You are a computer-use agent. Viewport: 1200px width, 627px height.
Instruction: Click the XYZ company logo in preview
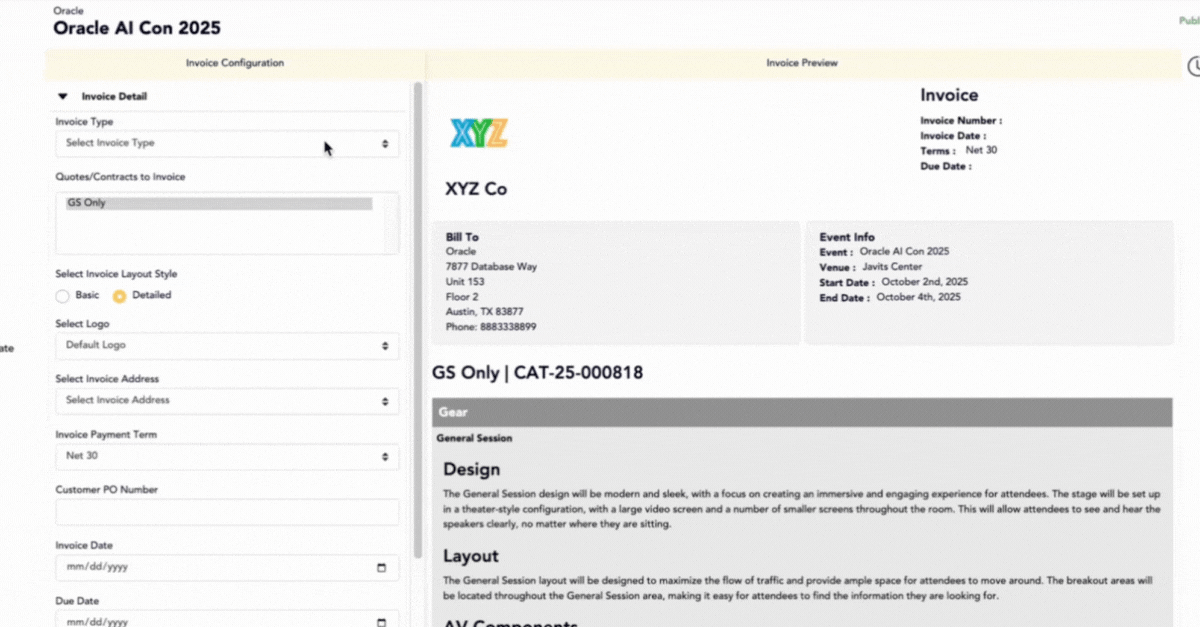(479, 133)
